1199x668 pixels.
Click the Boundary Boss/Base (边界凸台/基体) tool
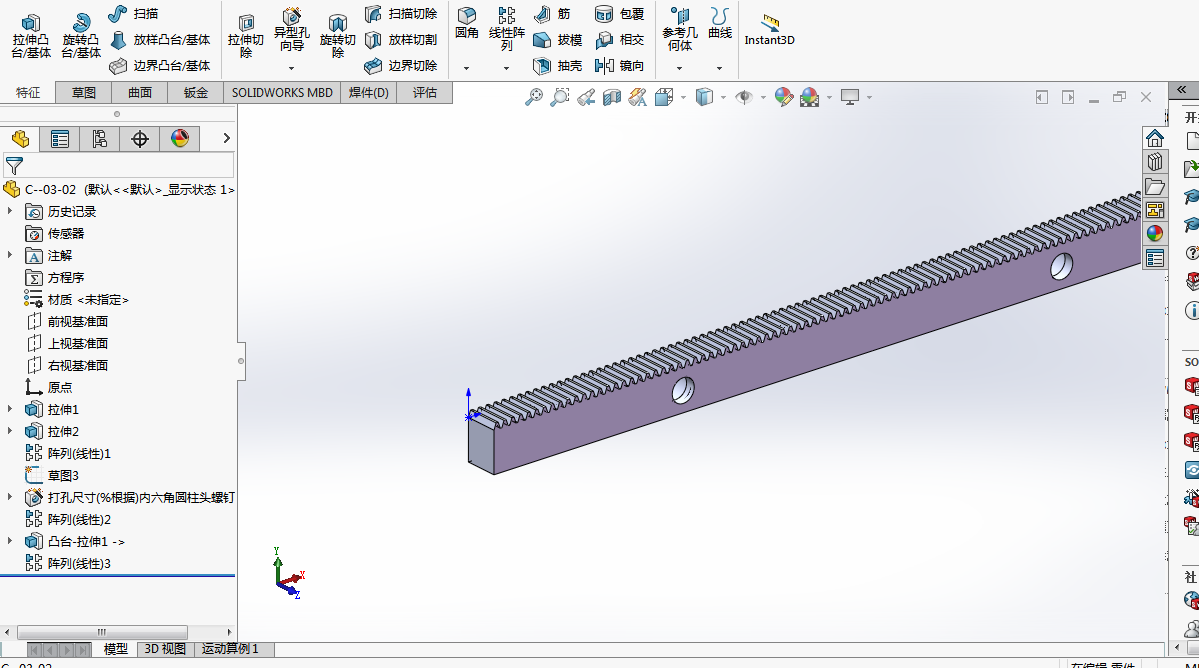click(159, 66)
